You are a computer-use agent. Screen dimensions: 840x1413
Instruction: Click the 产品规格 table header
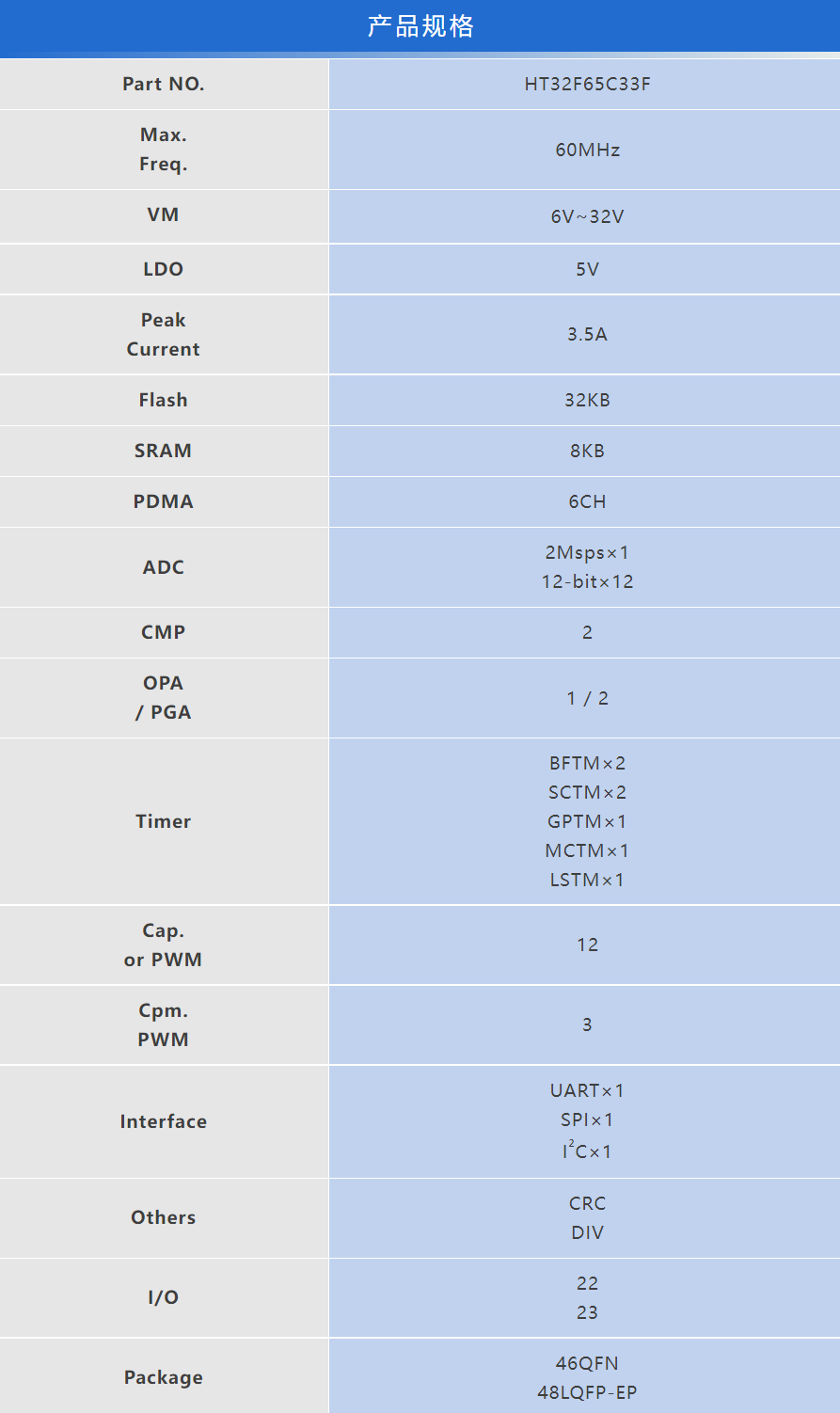(420, 26)
